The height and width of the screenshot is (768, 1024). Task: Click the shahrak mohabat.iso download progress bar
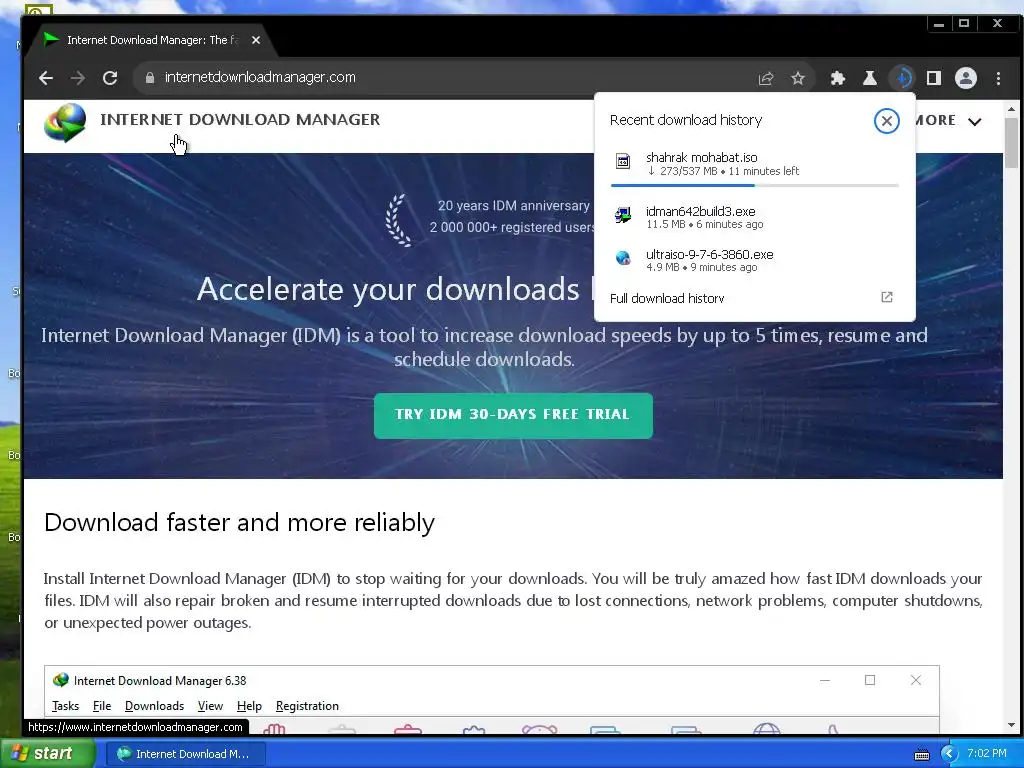(x=754, y=185)
